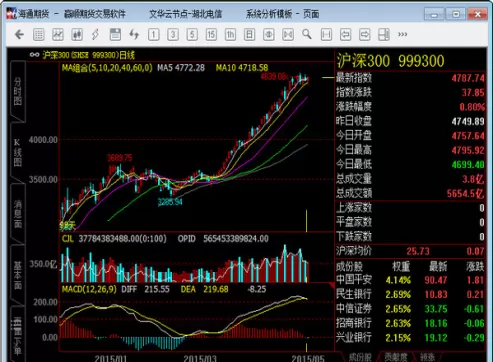
Task: Click the MA10 4718.58 value
Action: (x=242, y=68)
